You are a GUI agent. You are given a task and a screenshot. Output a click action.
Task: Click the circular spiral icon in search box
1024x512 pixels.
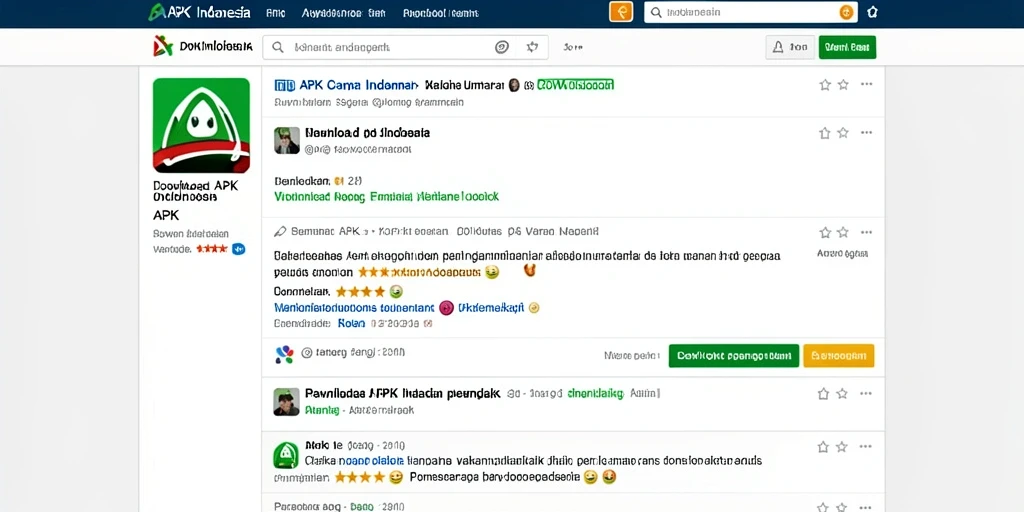click(x=502, y=47)
